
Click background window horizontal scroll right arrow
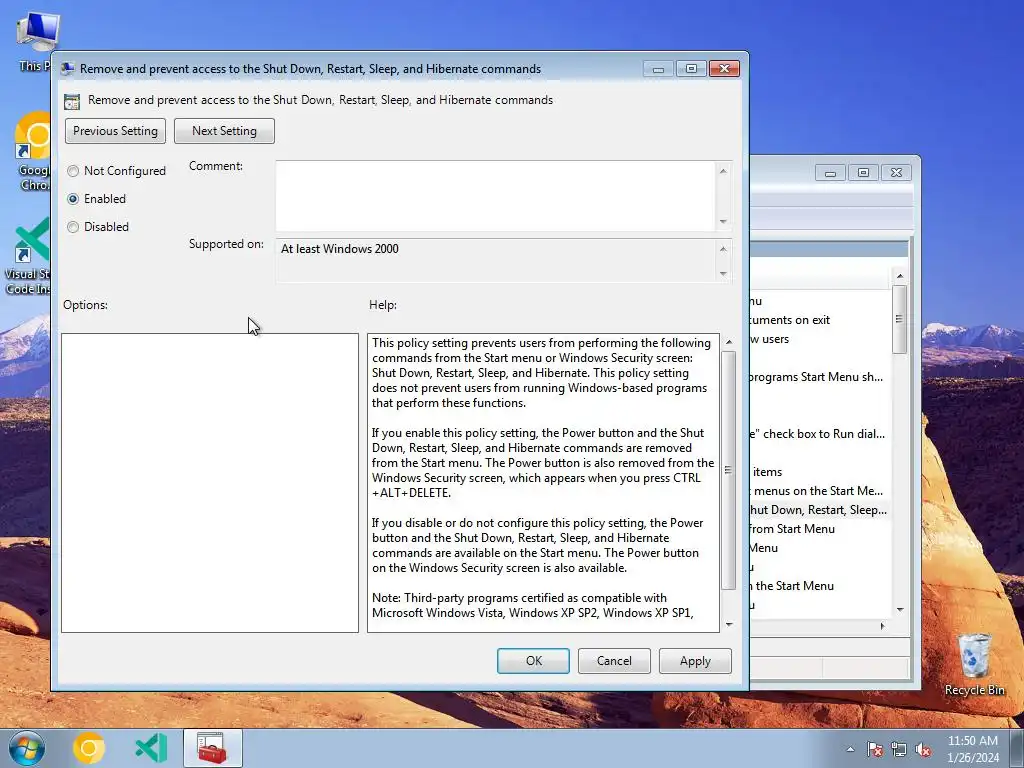(x=882, y=626)
